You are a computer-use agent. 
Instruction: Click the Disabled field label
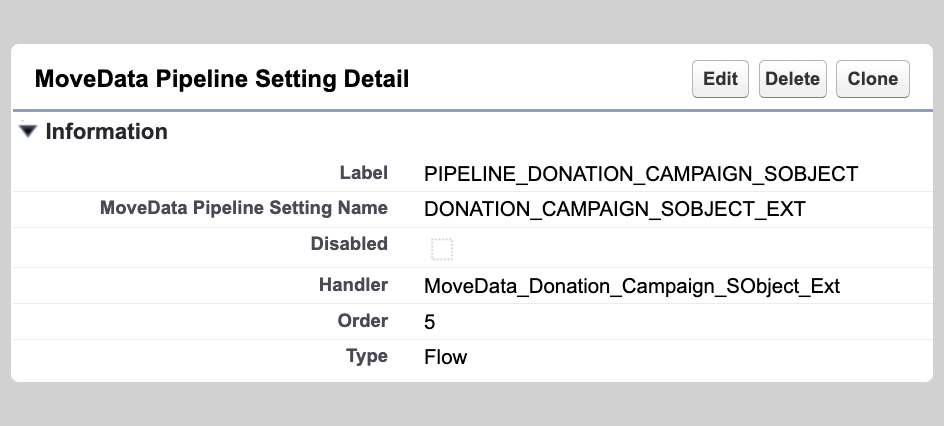coord(349,243)
